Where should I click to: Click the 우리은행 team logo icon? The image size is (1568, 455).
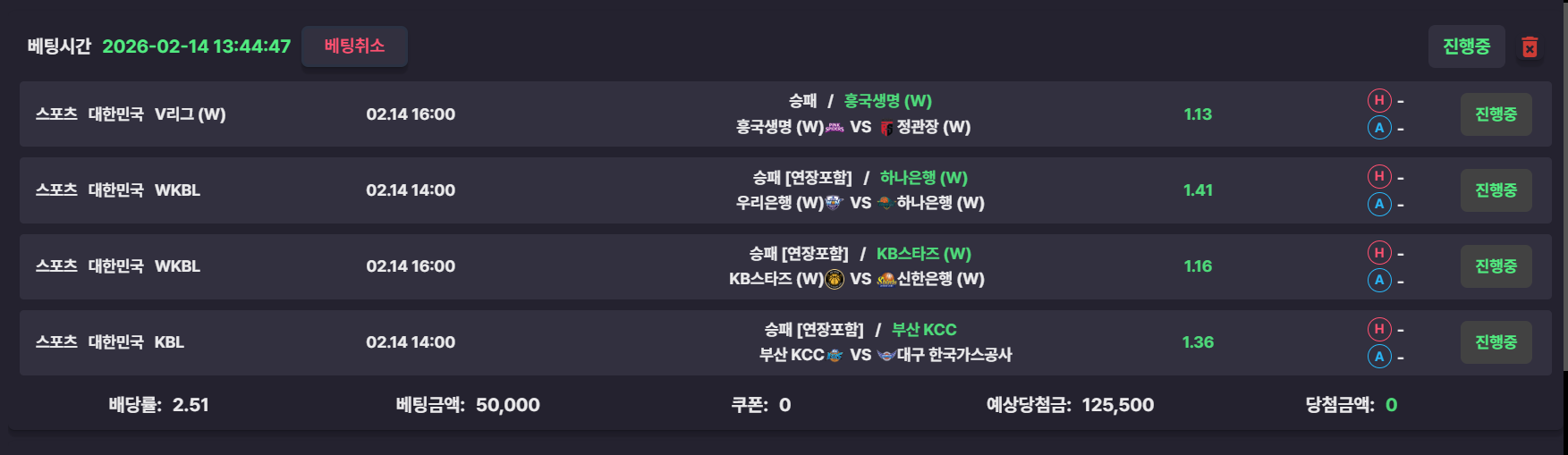click(x=835, y=203)
